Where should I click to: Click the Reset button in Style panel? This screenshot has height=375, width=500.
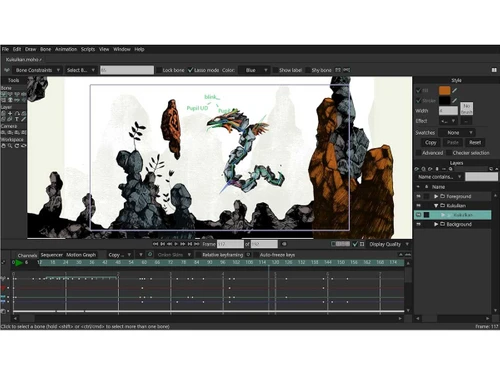(x=475, y=142)
